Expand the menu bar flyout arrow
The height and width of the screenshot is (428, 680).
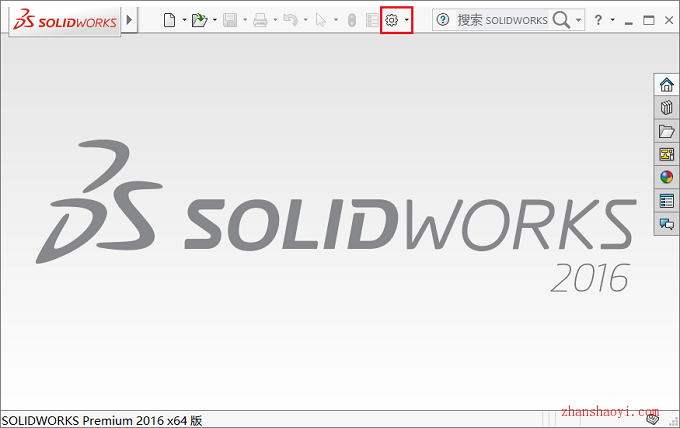pos(129,20)
